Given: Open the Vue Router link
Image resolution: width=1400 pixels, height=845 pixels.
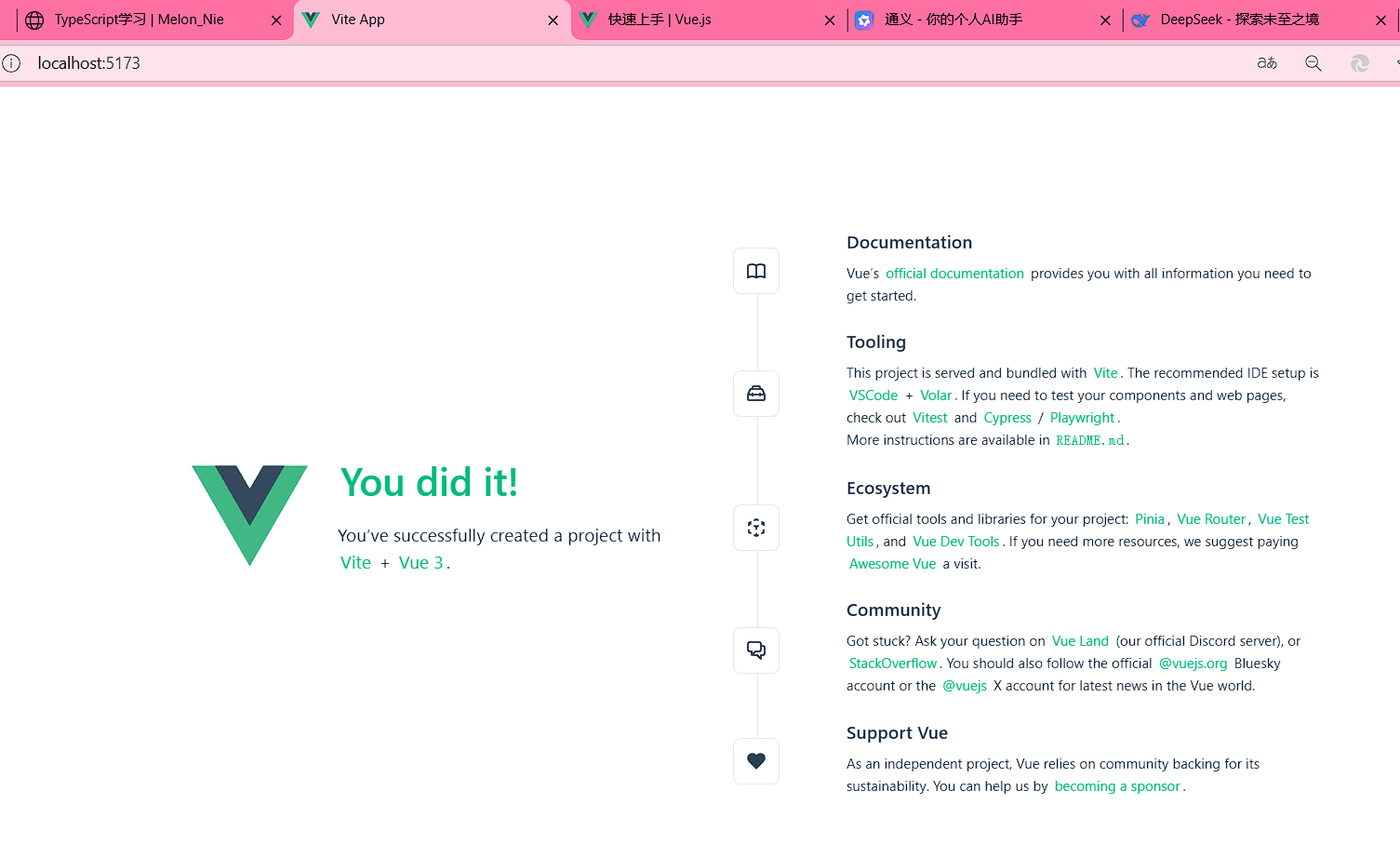Looking at the screenshot, I should pyautogui.click(x=1211, y=519).
